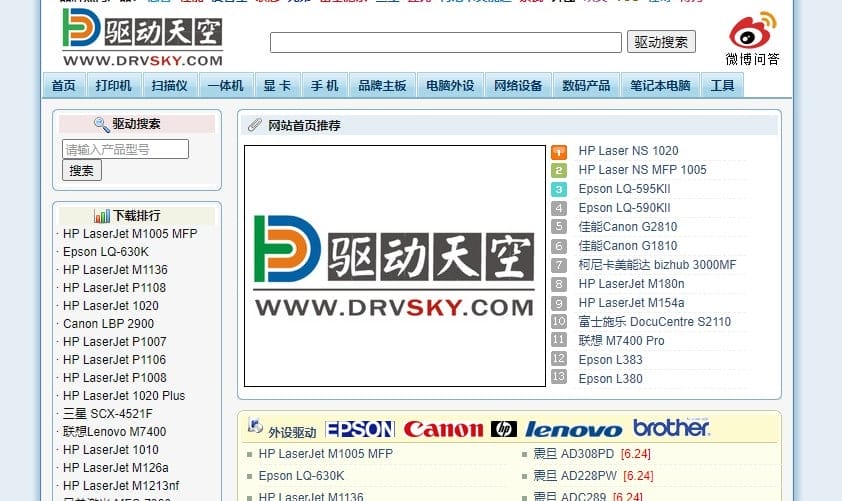Open HP LaserJet P1007 in sidebar

pyautogui.click(x=114, y=342)
